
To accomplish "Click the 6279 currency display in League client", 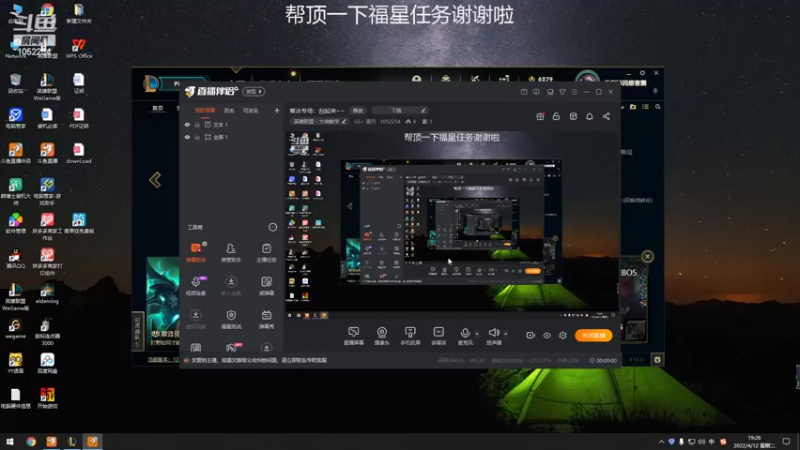I will (x=541, y=80).
